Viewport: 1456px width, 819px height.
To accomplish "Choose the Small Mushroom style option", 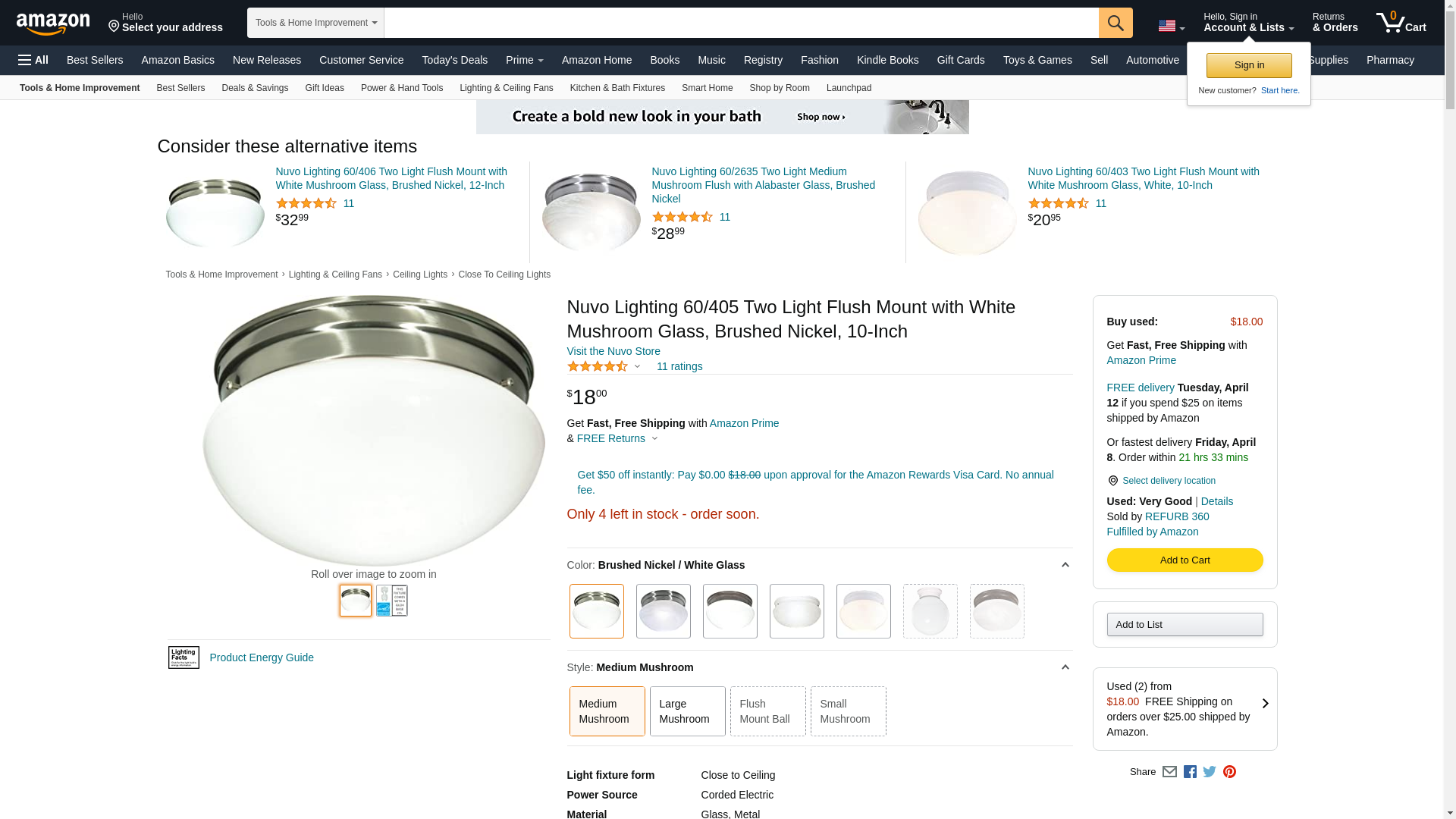I will click(848, 711).
